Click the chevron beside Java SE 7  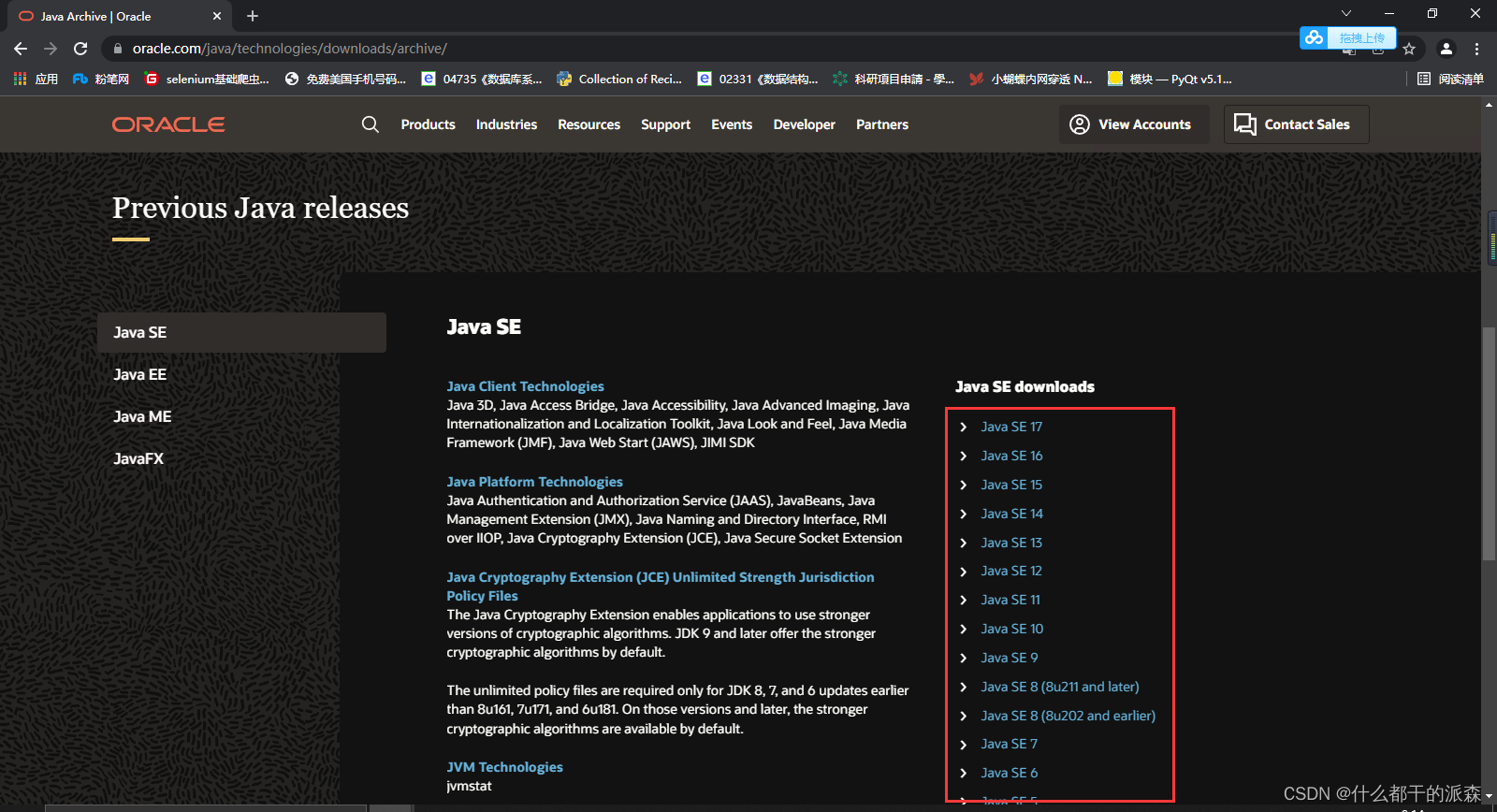click(964, 744)
